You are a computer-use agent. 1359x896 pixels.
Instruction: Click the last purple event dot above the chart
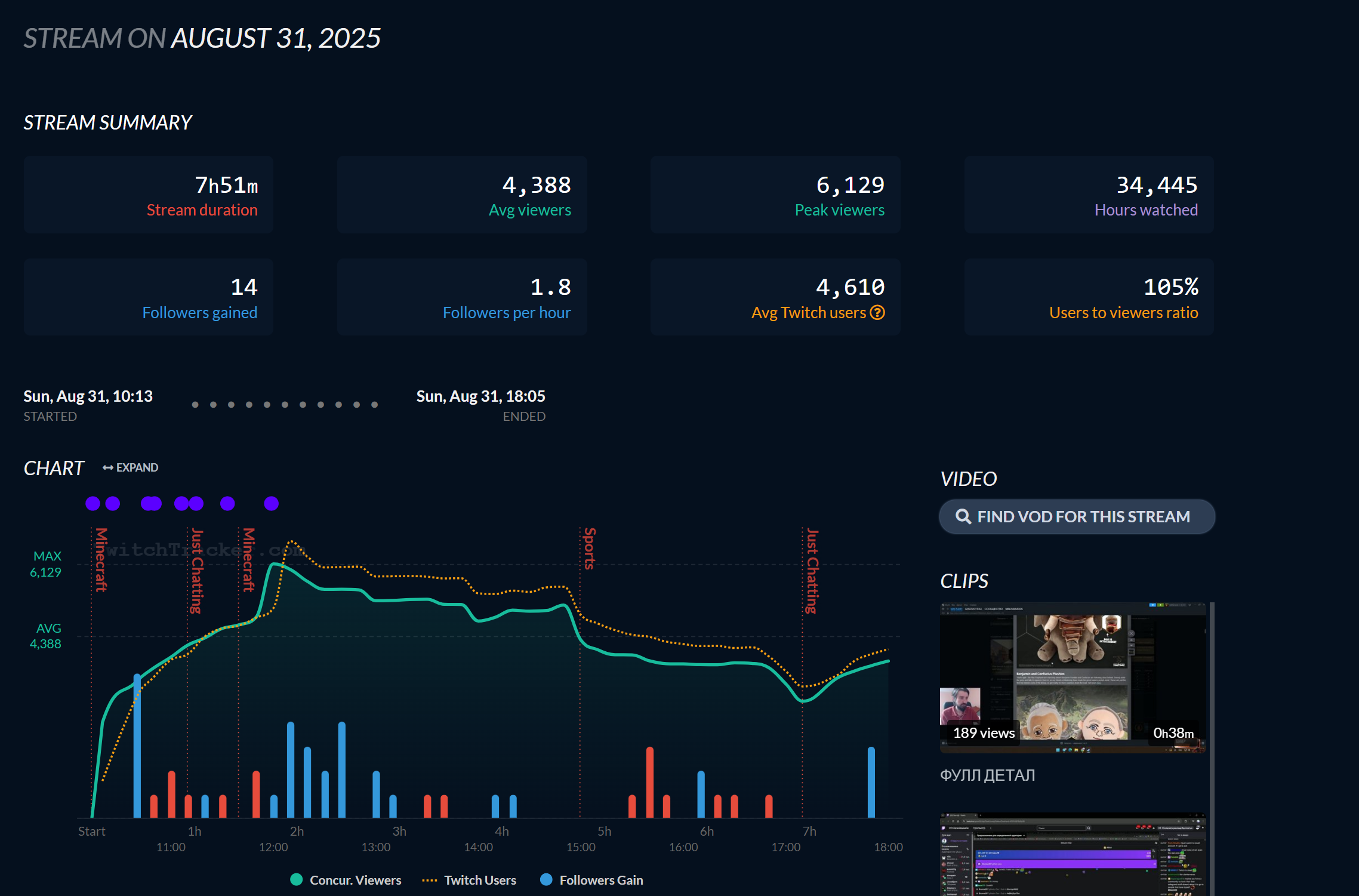click(271, 503)
